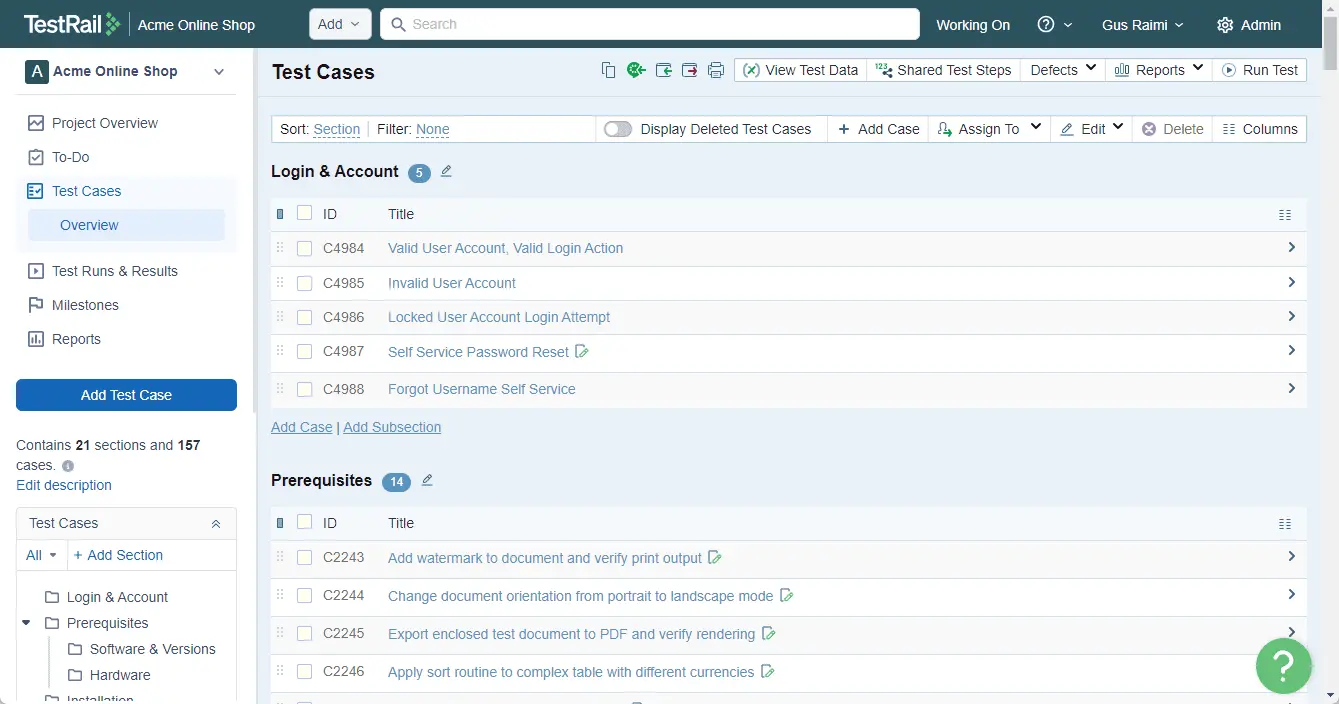Edit Login & Account section pencil icon
The width and height of the screenshot is (1339, 704).
(446, 171)
